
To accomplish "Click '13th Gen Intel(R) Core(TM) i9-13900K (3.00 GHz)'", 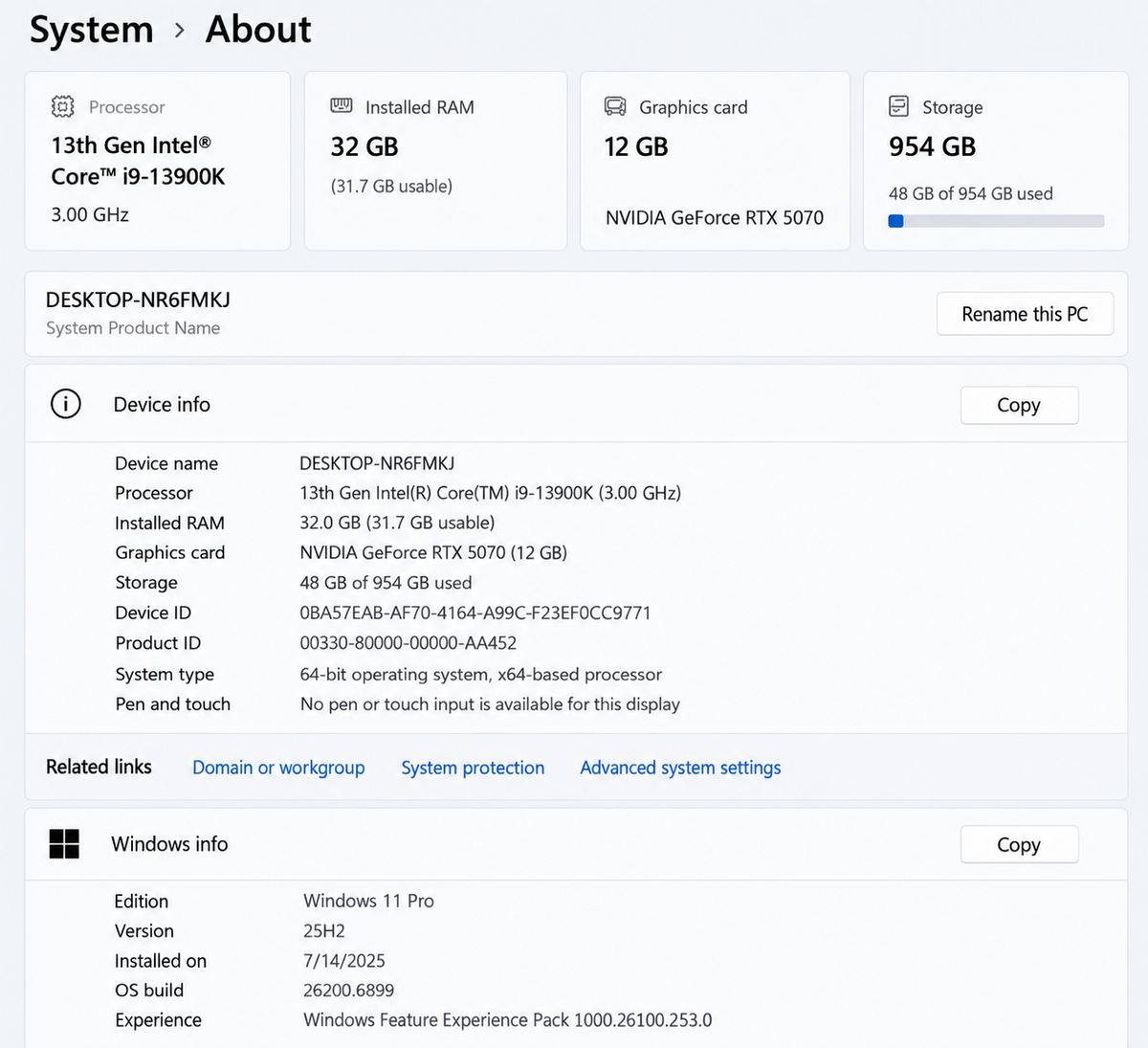I will point(491,493).
